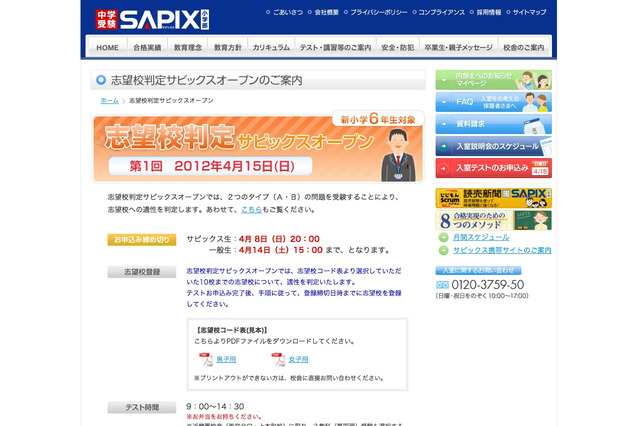
Task: Open the 採用情報 header link
Action: (x=489, y=12)
